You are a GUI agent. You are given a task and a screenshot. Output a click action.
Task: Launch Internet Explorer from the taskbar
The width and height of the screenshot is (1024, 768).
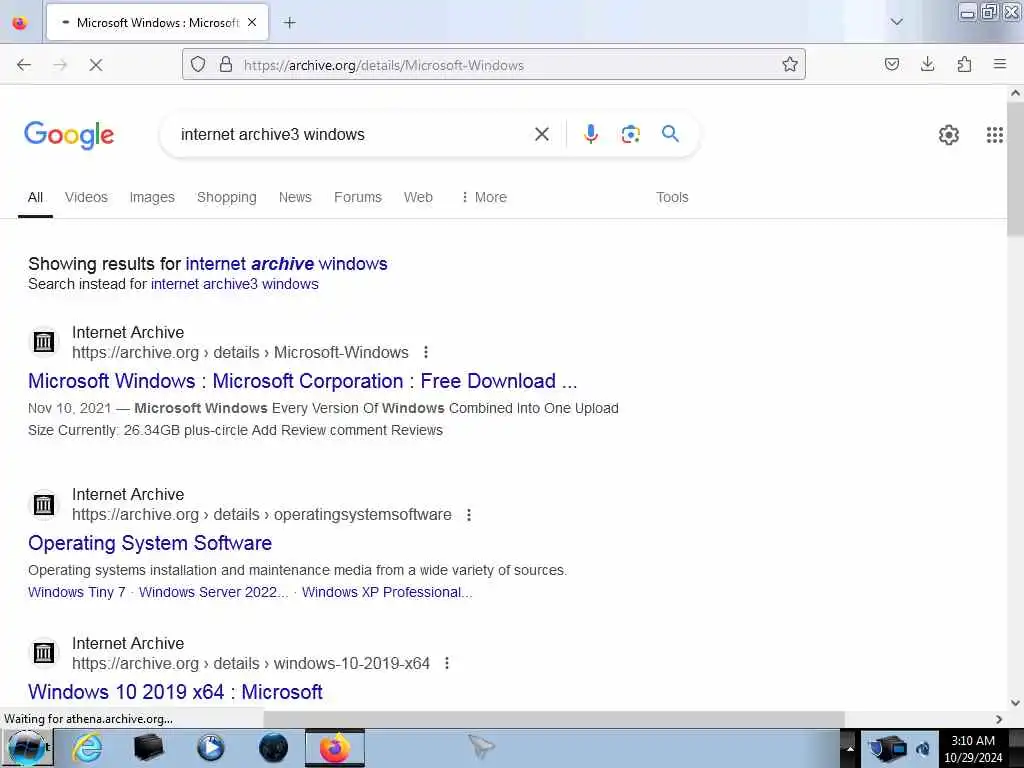click(x=87, y=748)
